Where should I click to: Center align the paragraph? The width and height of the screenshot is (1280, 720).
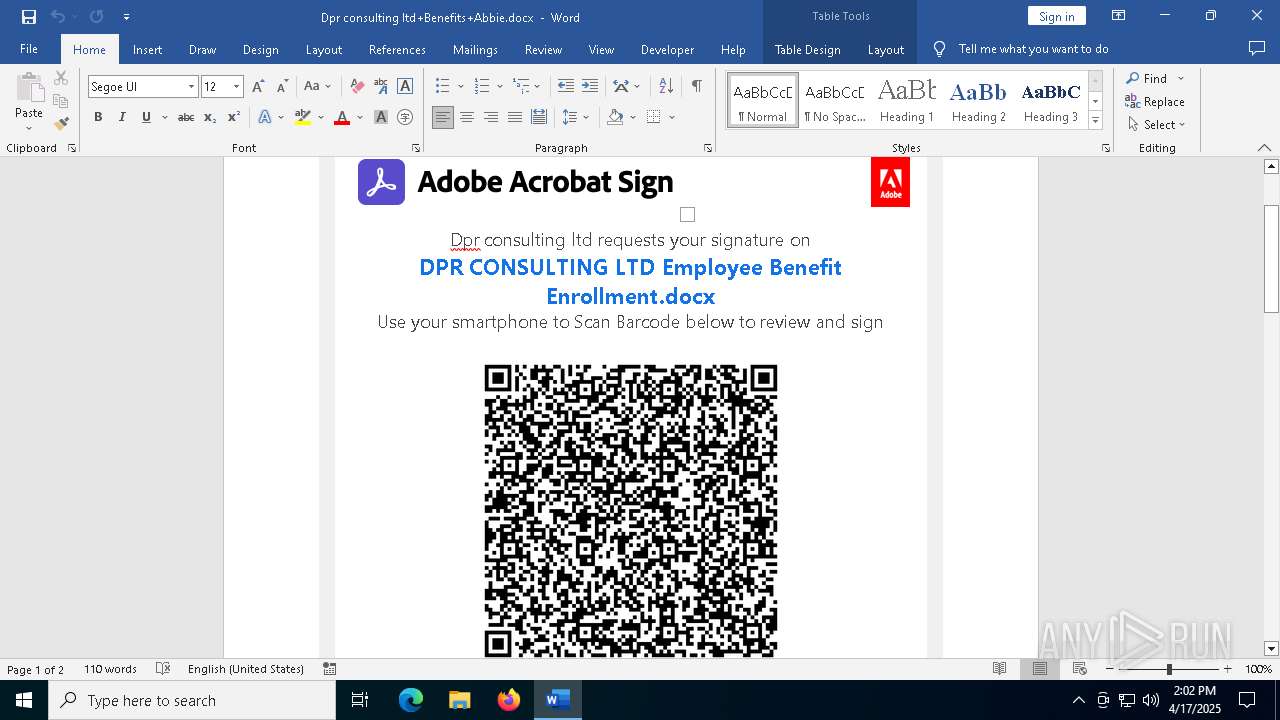pos(467,117)
